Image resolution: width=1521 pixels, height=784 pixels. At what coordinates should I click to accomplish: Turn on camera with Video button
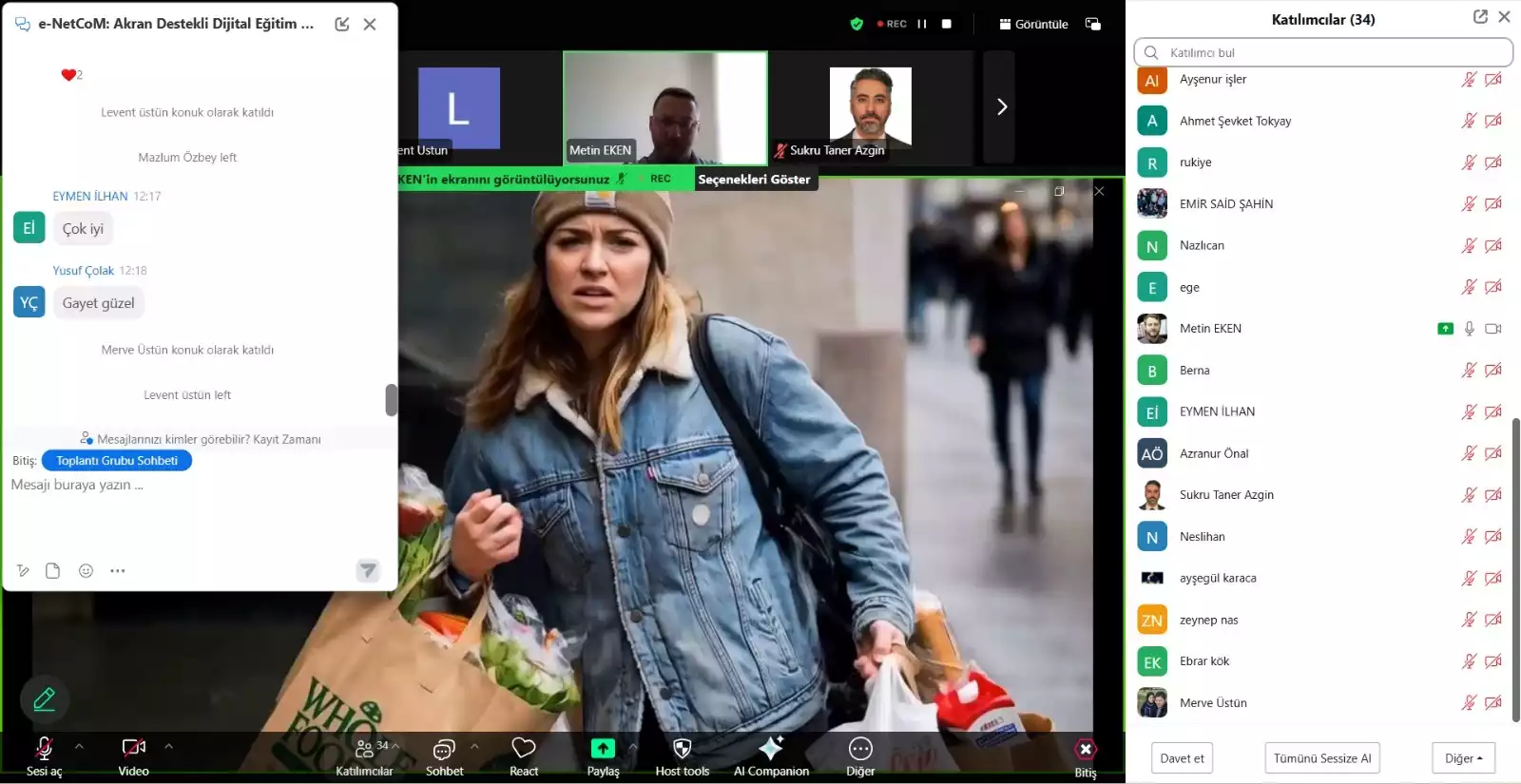133,756
